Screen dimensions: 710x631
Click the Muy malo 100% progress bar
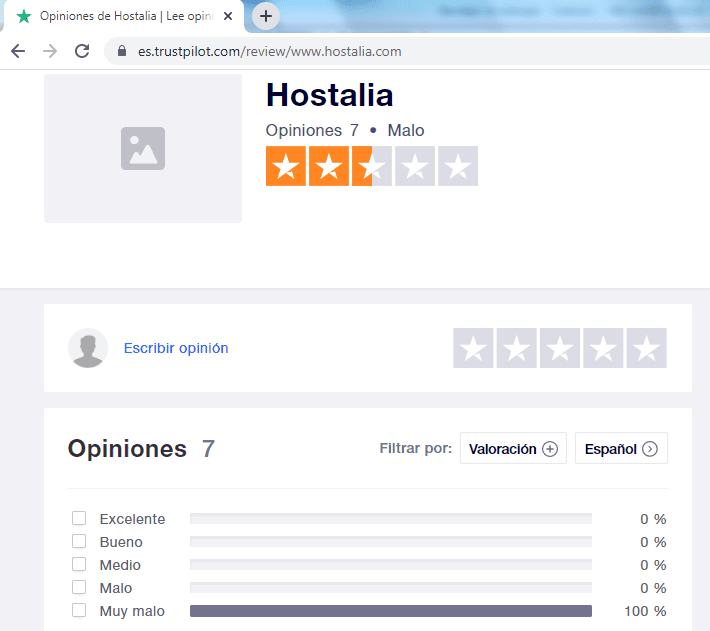[x=390, y=611]
